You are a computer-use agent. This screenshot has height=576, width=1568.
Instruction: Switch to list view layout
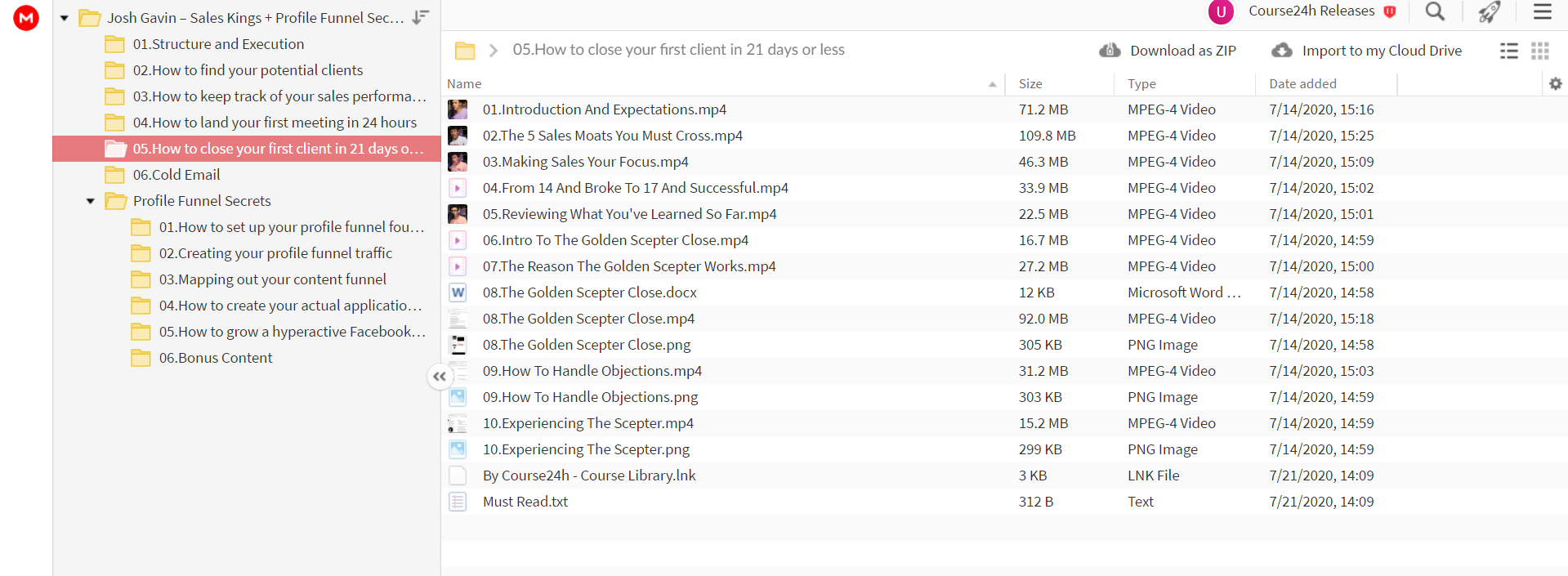click(1508, 51)
